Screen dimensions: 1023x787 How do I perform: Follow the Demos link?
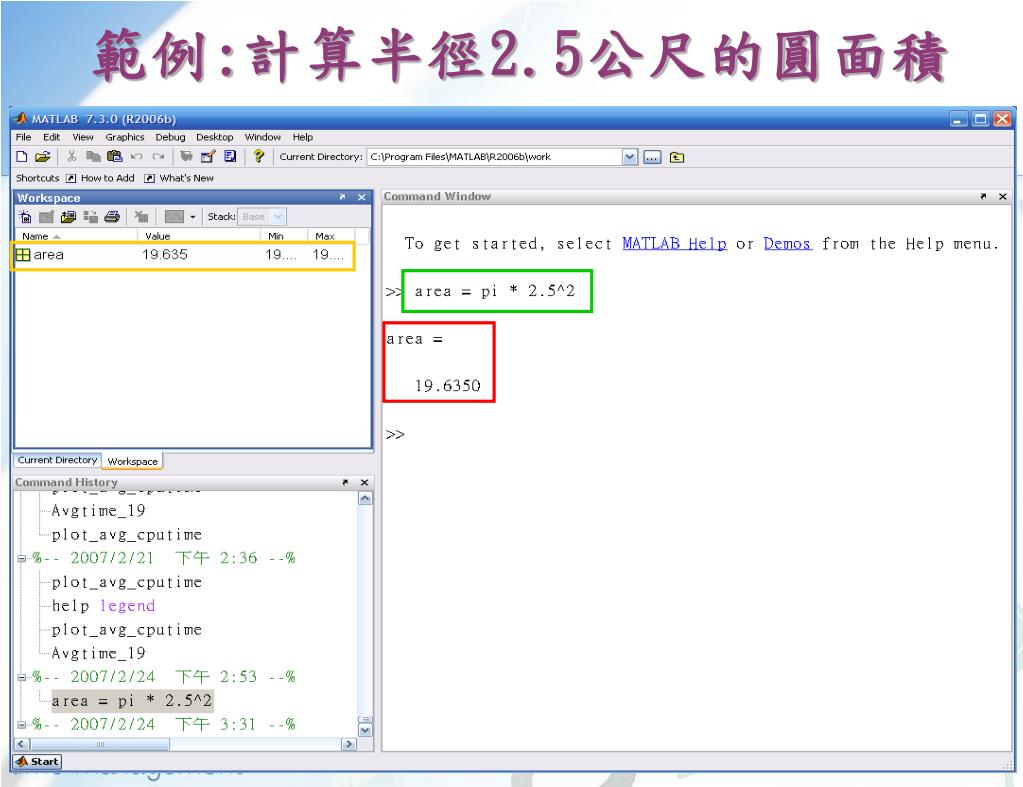pos(787,243)
